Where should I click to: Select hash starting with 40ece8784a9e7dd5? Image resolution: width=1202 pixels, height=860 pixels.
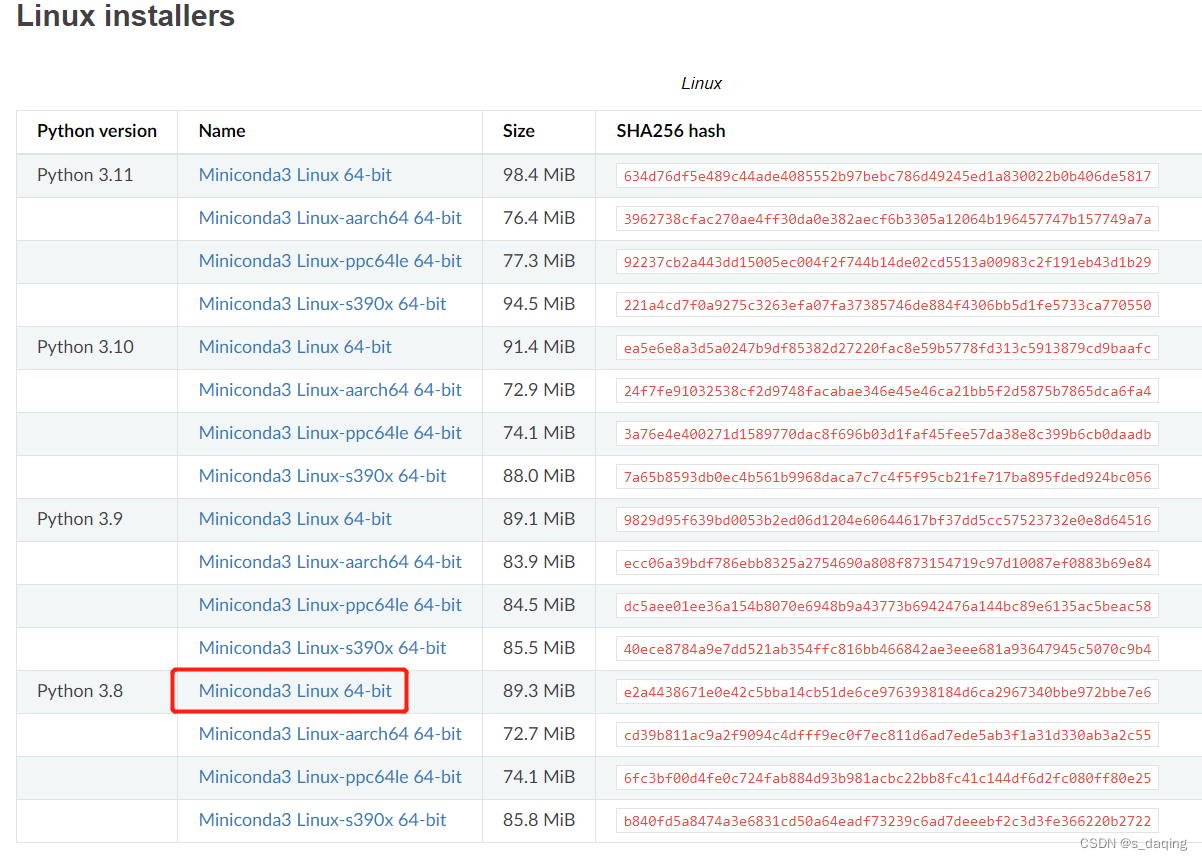click(887, 649)
